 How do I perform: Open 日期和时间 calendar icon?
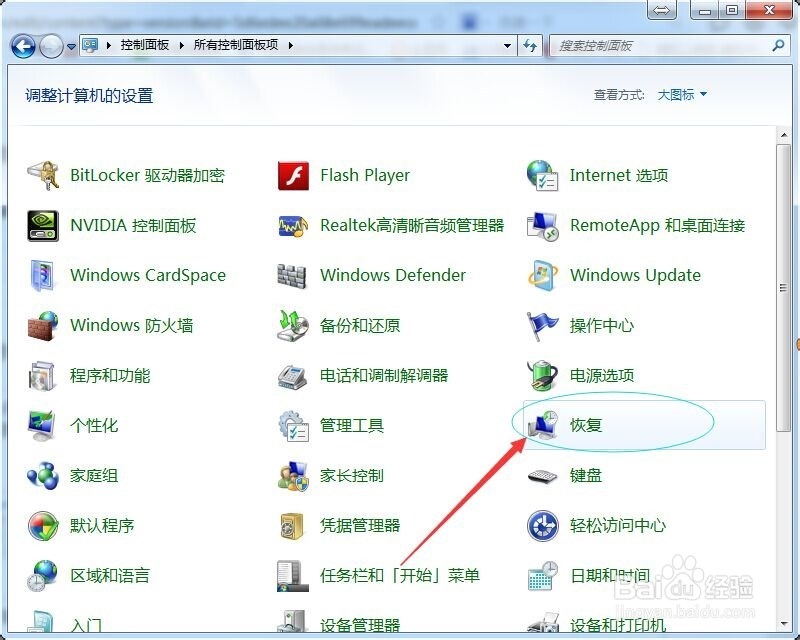click(x=542, y=576)
